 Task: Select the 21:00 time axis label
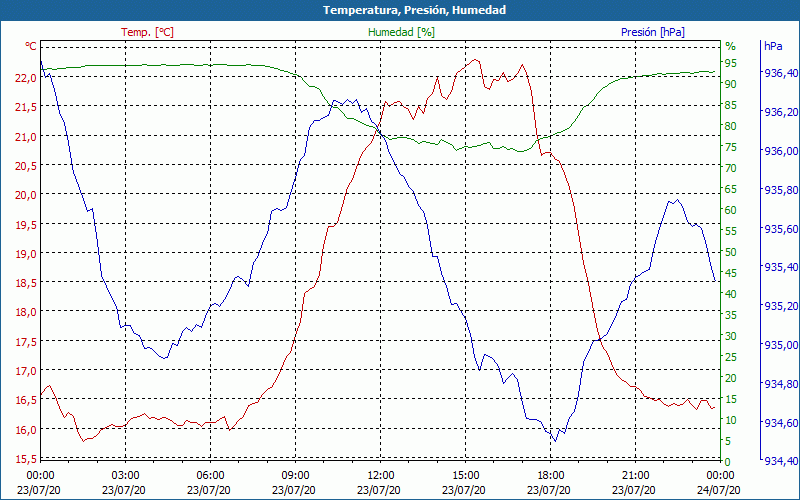(635, 476)
